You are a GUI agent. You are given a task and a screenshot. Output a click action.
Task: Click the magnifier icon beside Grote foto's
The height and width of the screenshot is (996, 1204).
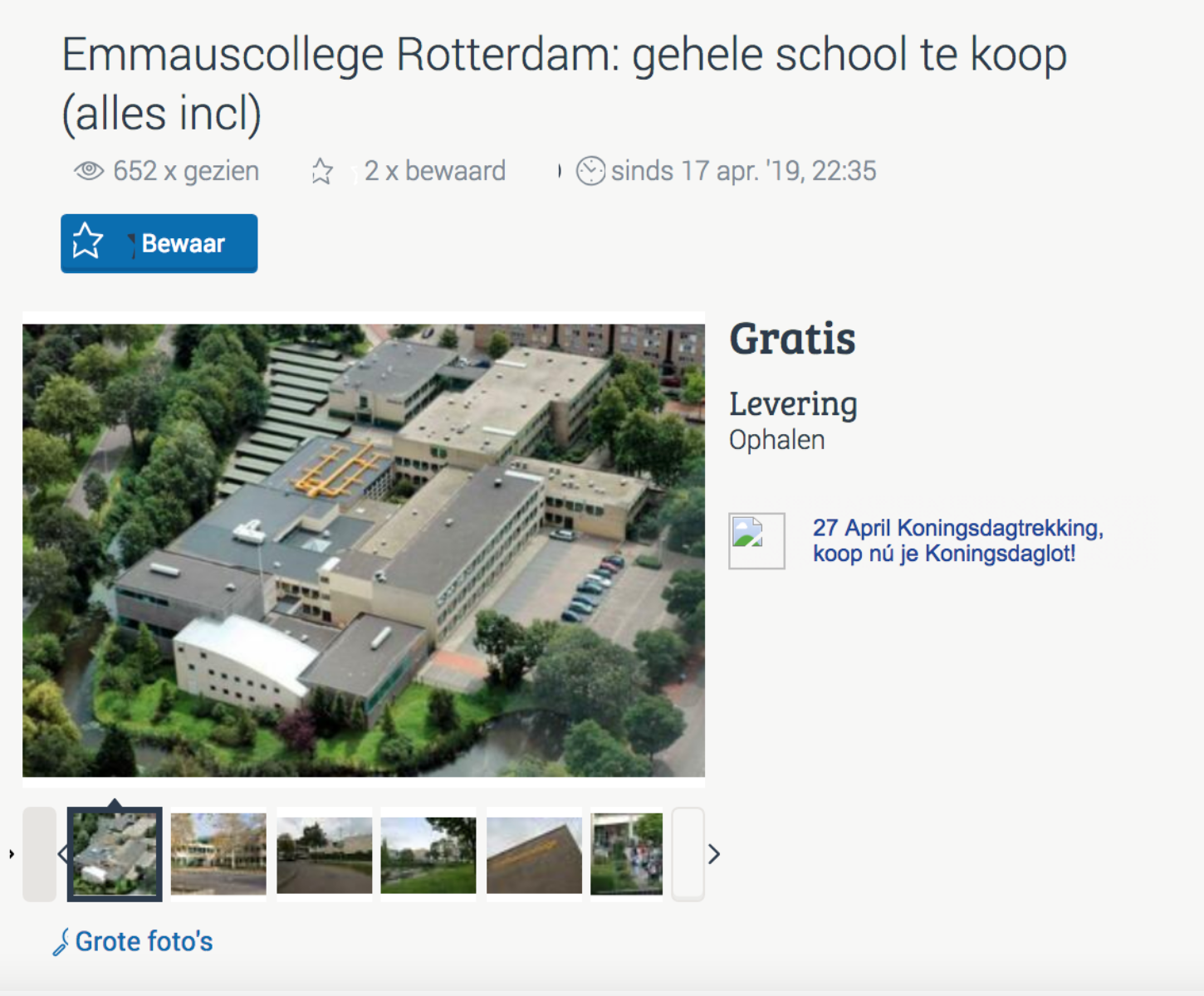click(x=61, y=943)
